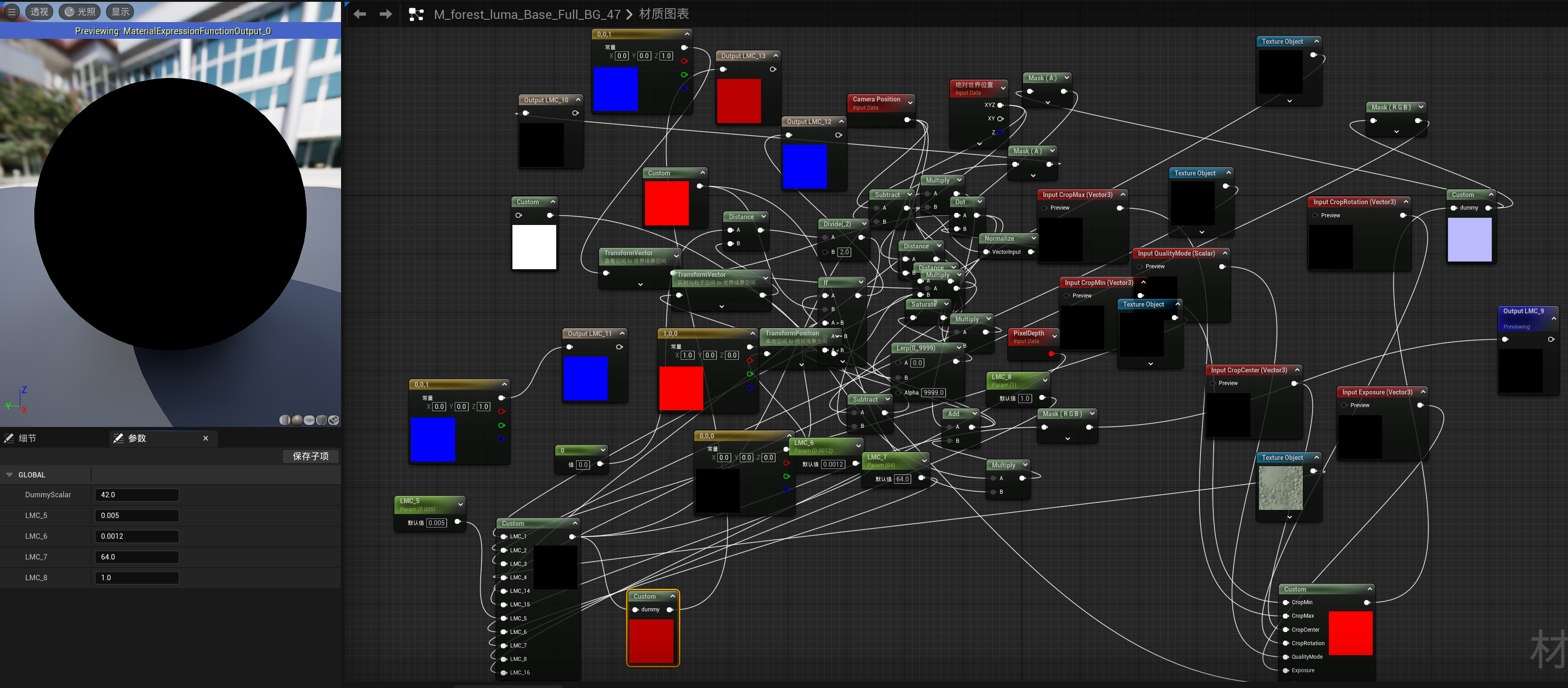Click the material graph breadcrumb icon
This screenshot has height=688, width=1568.
(x=416, y=14)
